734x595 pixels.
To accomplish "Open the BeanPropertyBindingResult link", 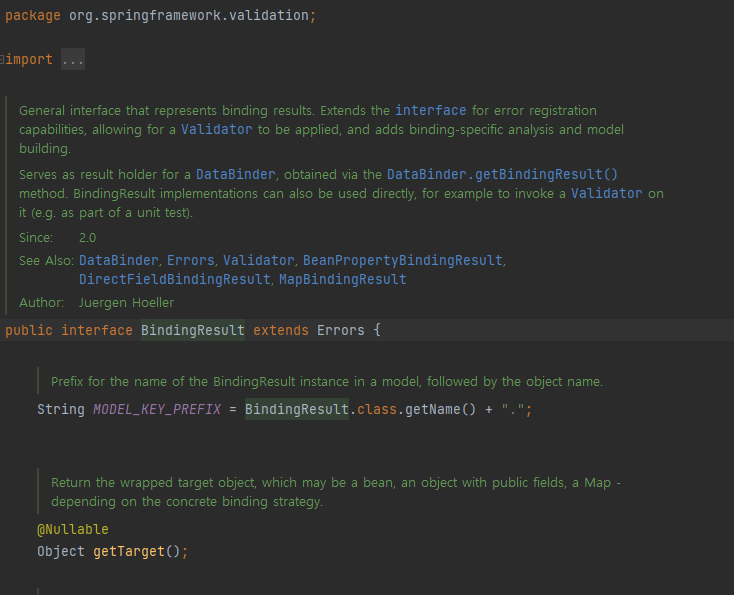I will [403, 260].
